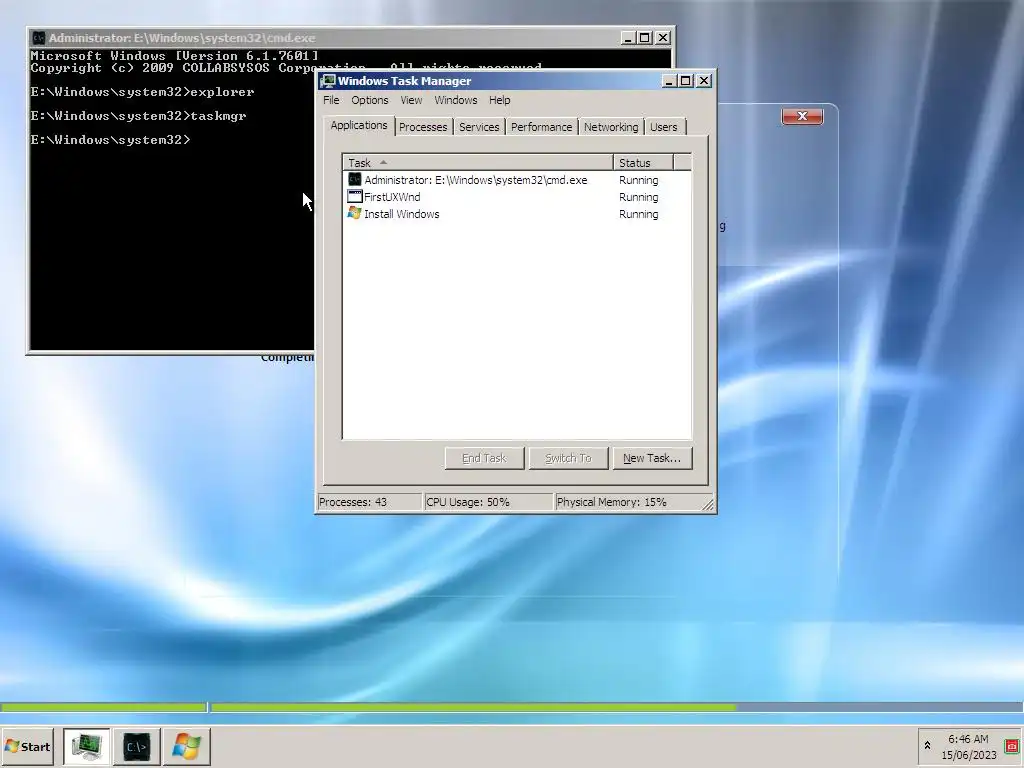Click the Physical Memory: 15% status entry

(x=627, y=502)
